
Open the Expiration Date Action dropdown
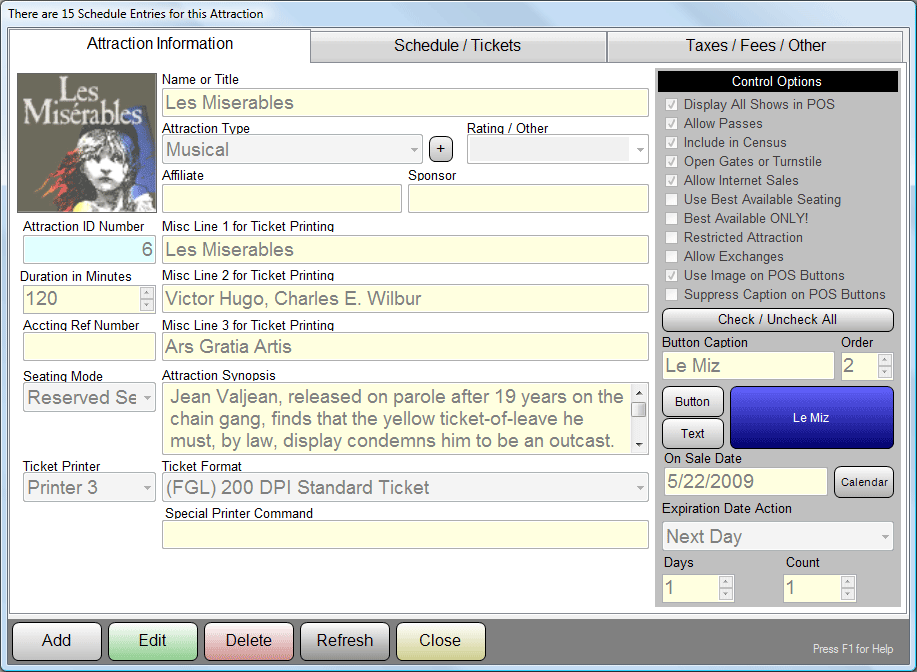point(885,536)
